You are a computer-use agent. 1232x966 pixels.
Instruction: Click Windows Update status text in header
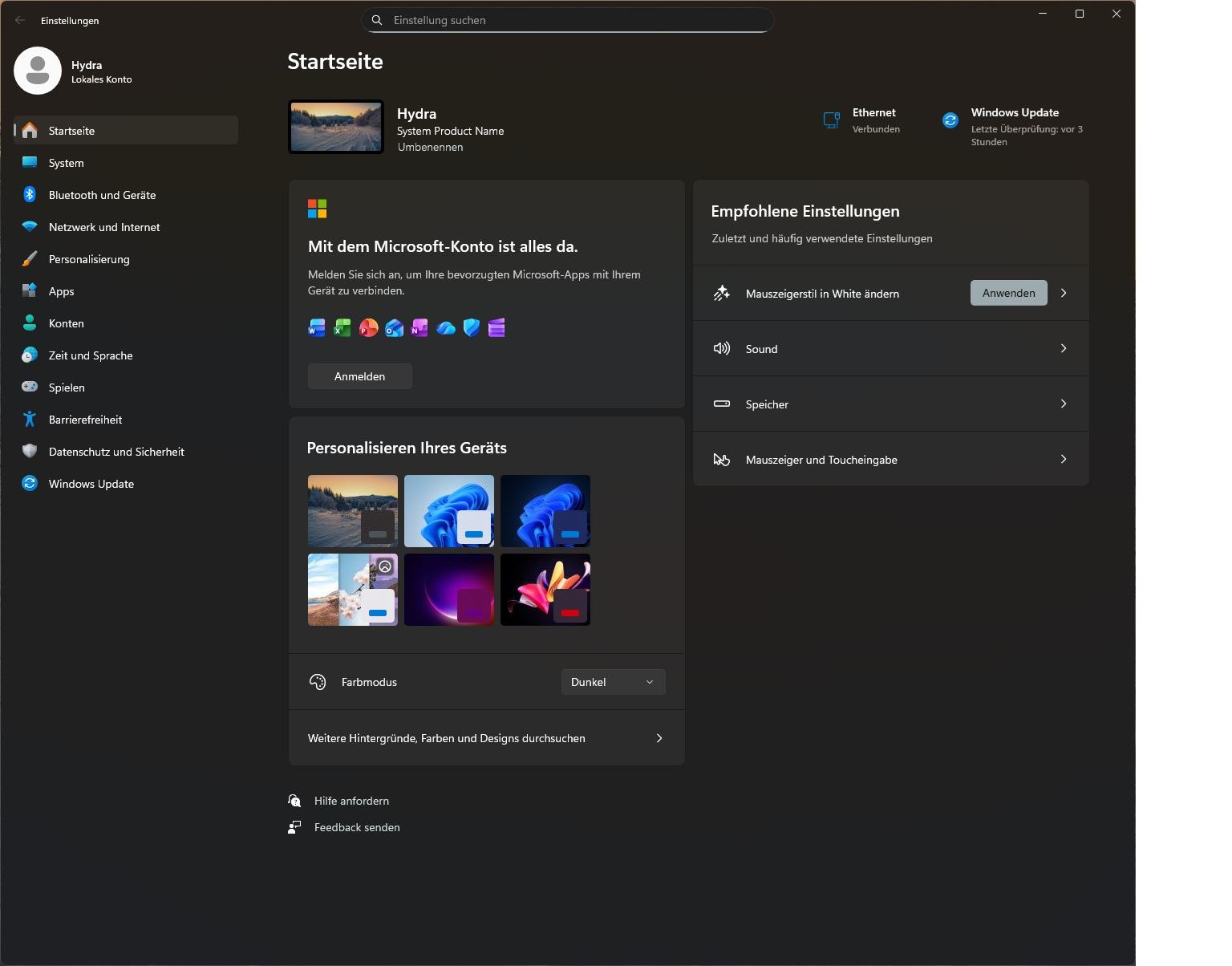pyautogui.click(x=1027, y=135)
